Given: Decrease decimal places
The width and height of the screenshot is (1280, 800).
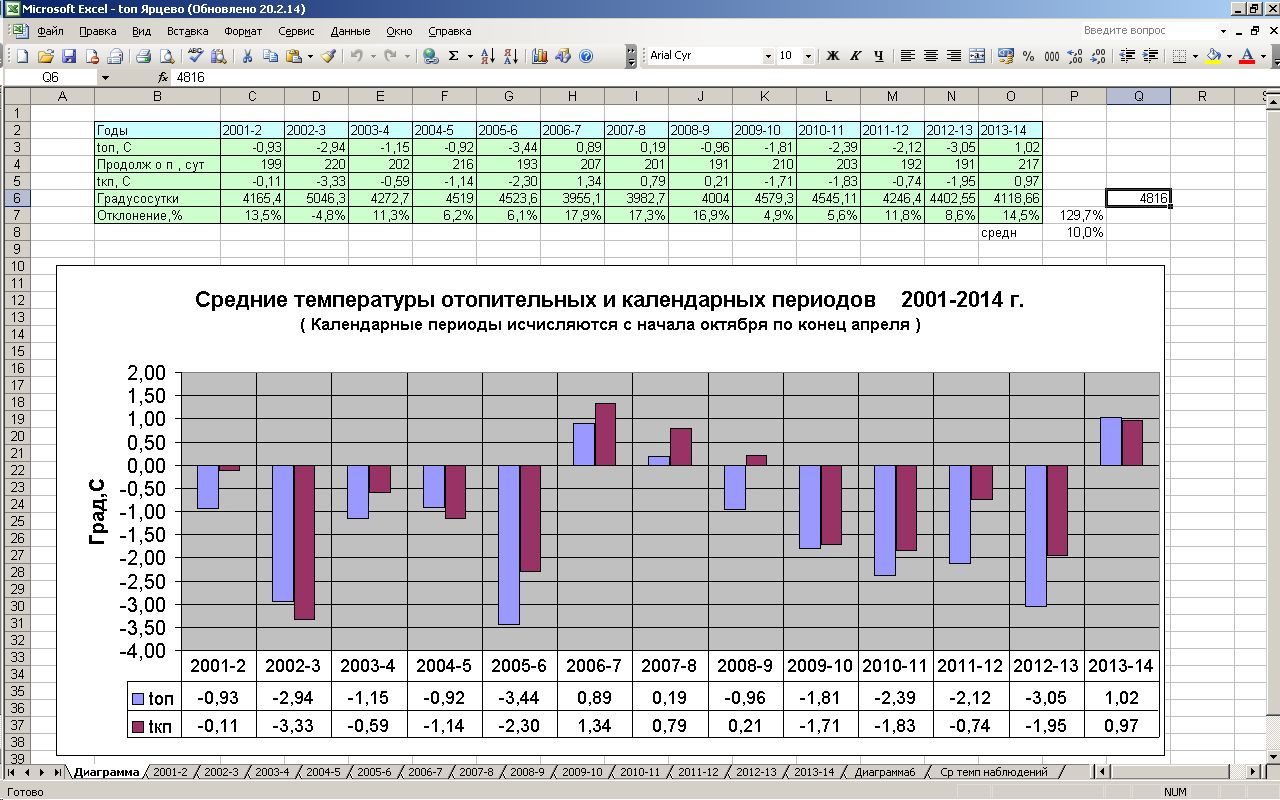Looking at the screenshot, I should click(1098, 56).
